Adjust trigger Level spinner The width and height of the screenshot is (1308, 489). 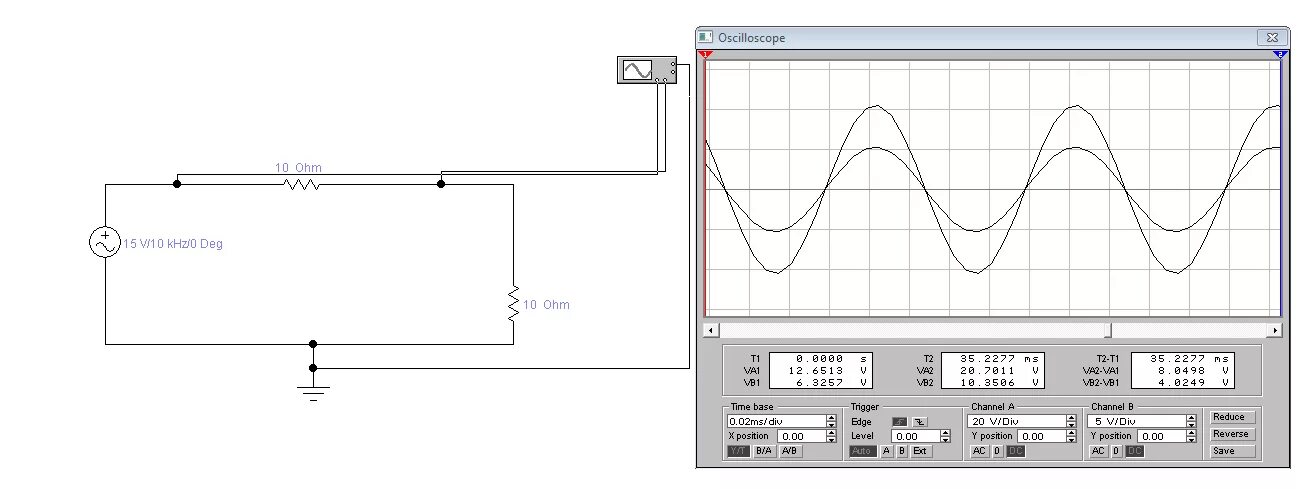coord(946,436)
